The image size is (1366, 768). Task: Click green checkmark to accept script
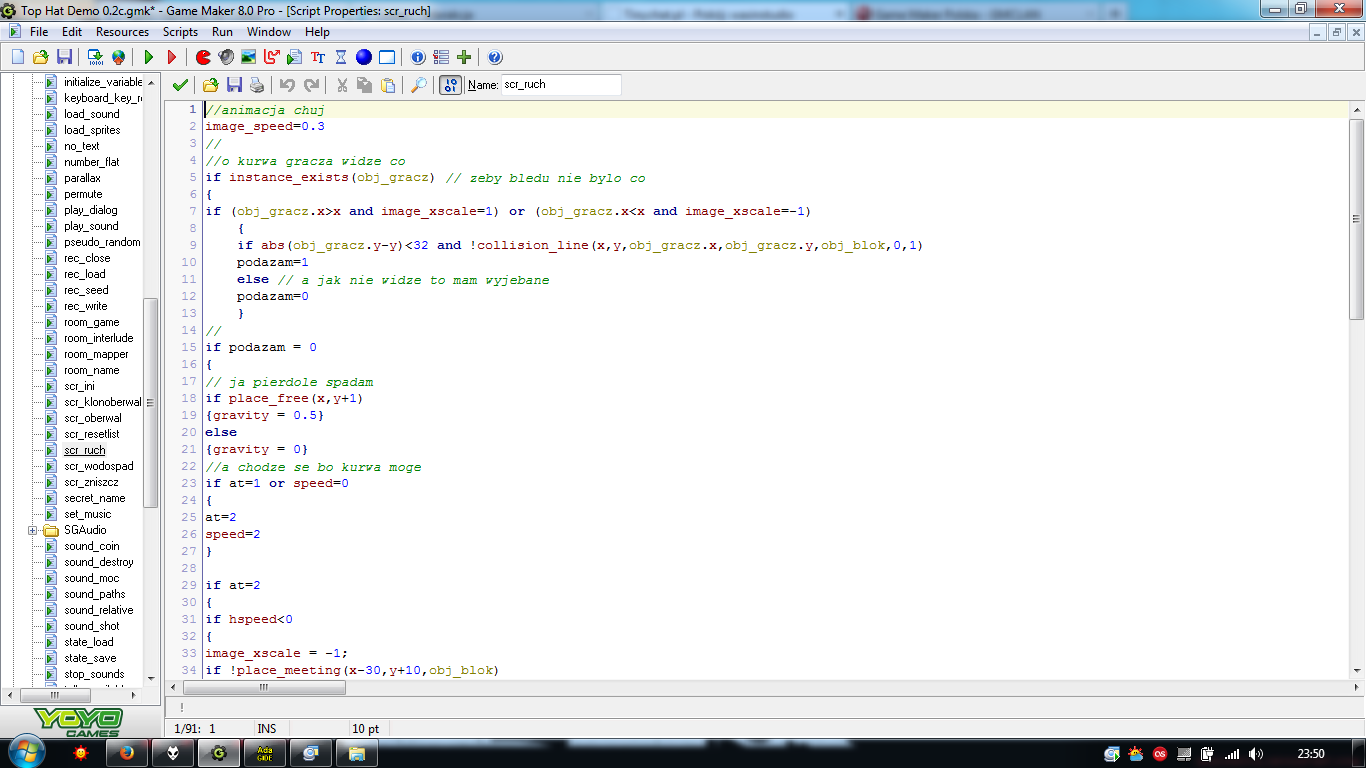click(x=180, y=85)
